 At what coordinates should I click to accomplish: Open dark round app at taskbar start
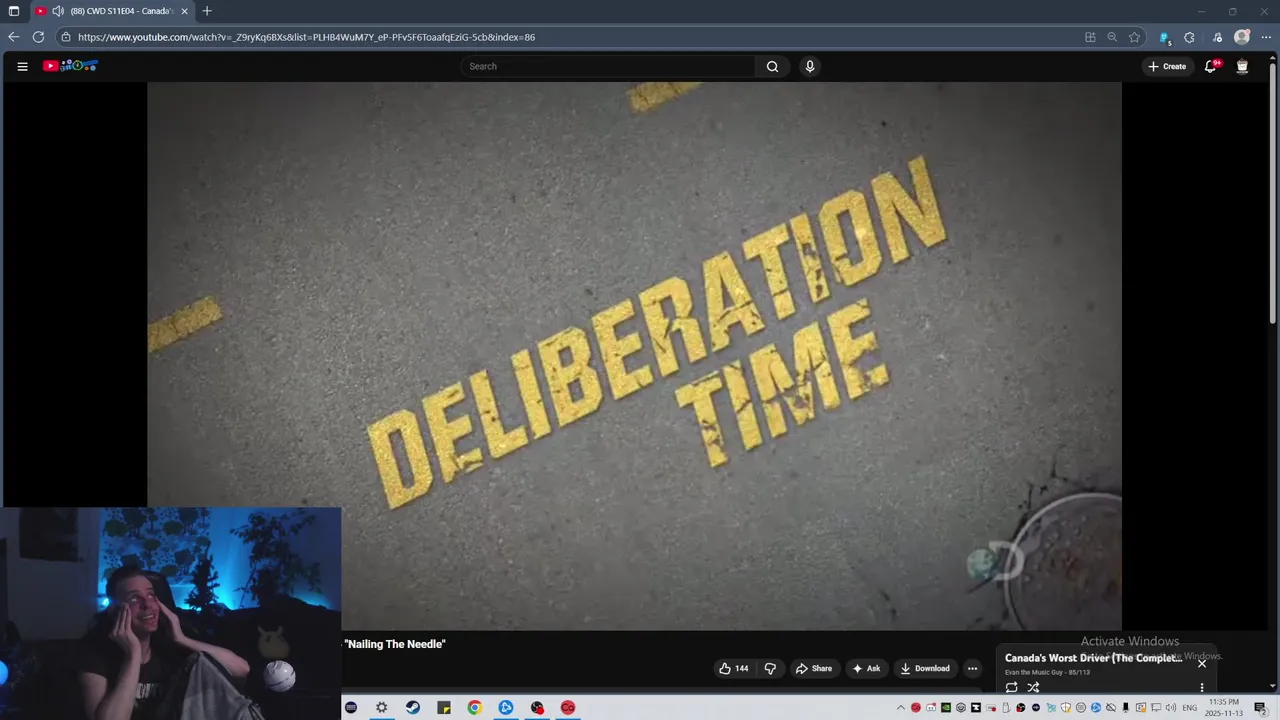tap(351, 707)
